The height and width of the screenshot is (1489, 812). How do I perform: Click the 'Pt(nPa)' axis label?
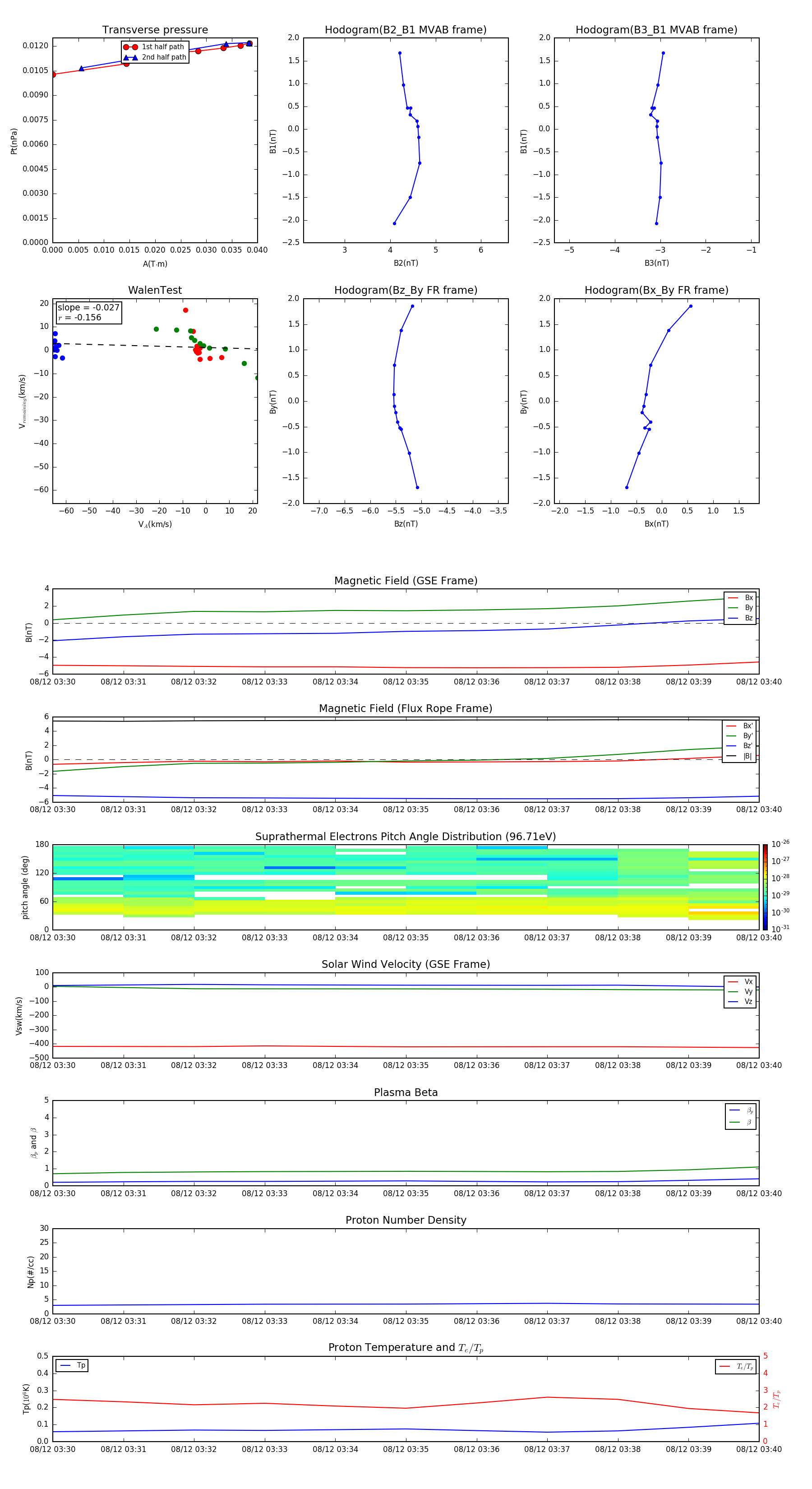14,141
